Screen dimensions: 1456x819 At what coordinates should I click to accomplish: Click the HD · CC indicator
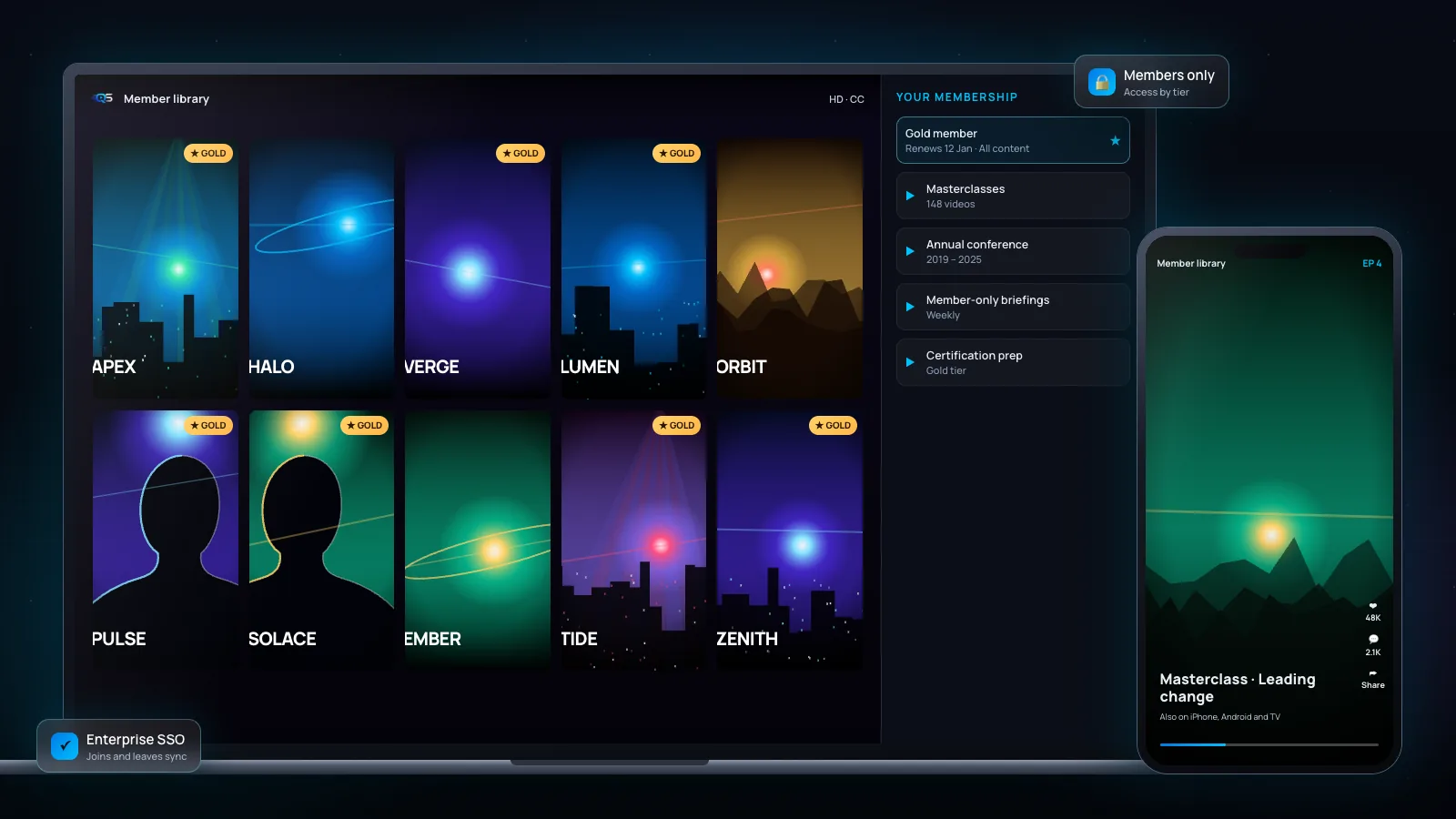(846, 99)
